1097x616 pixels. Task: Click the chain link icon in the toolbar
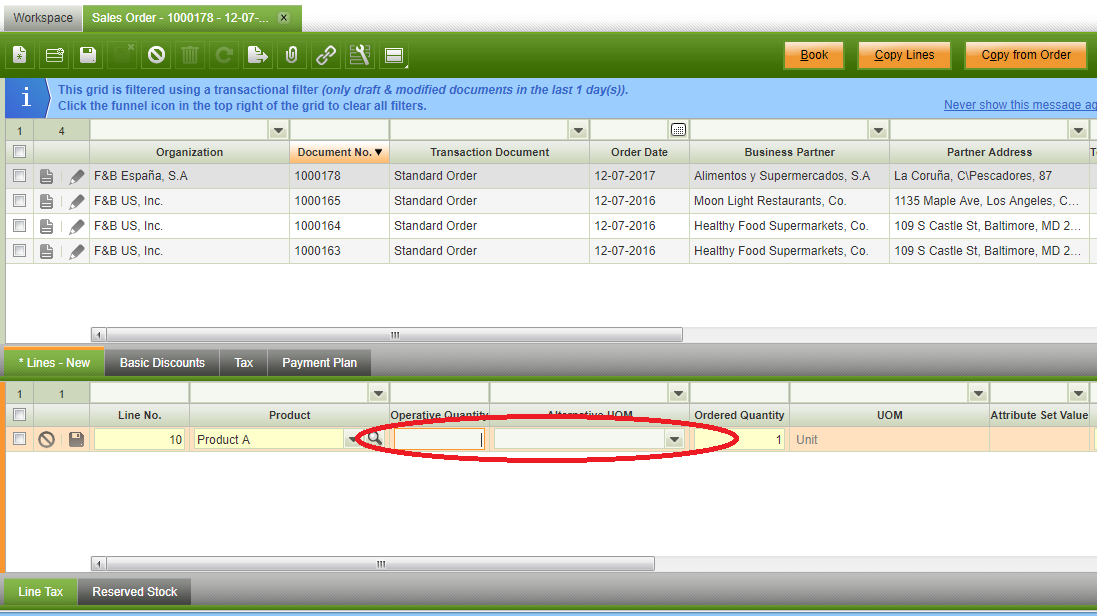click(x=326, y=55)
